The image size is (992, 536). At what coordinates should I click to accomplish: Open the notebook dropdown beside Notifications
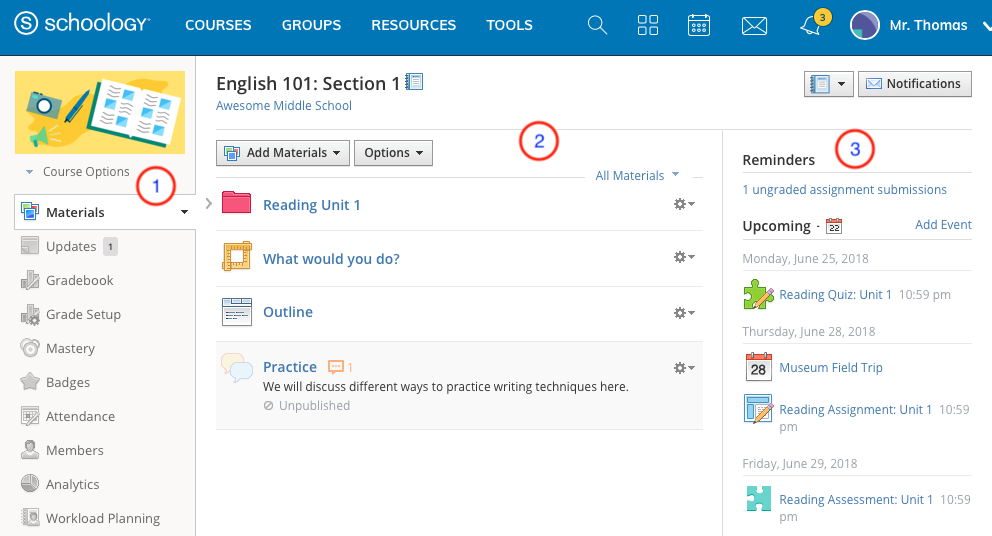coord(829,84)
